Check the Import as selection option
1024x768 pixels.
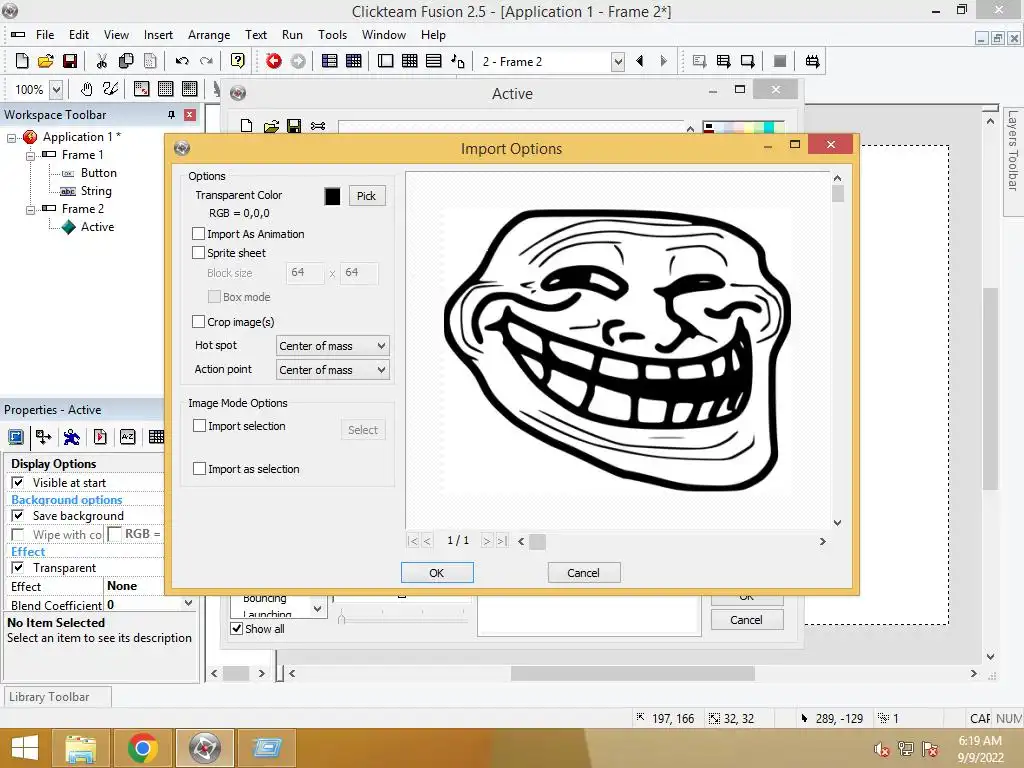(x=200, y=469)
